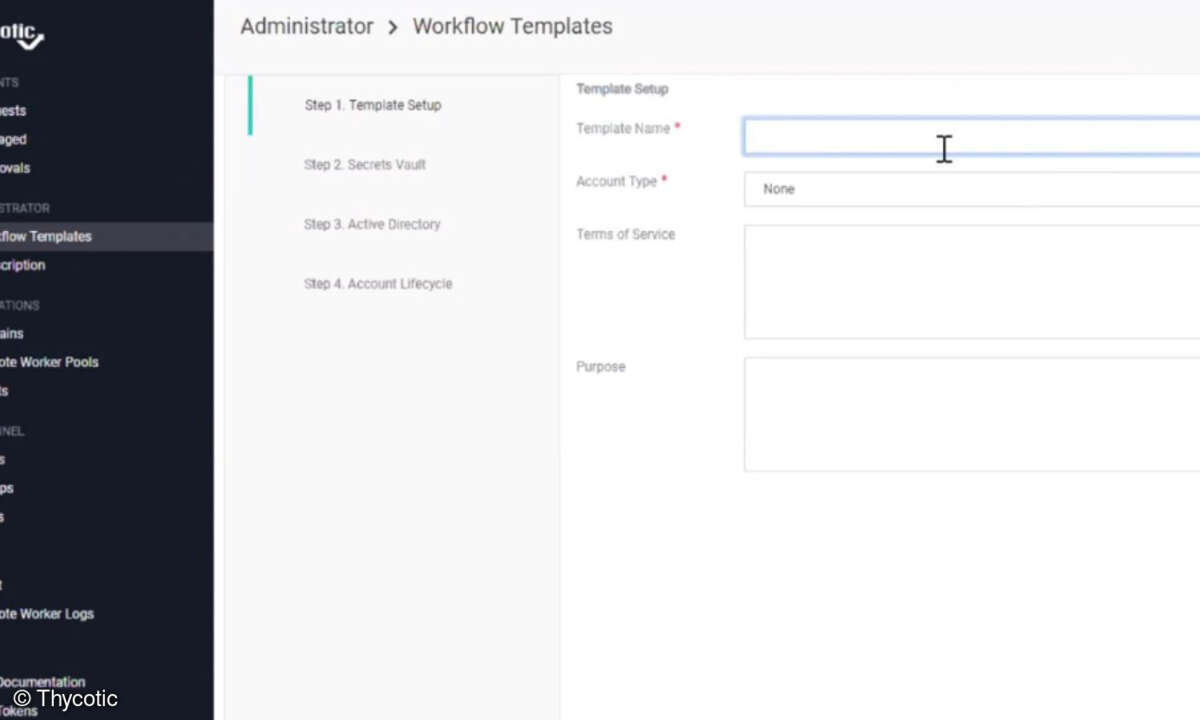
Task: Open the Requests item in the sidebar
Action: click(13, 110)
